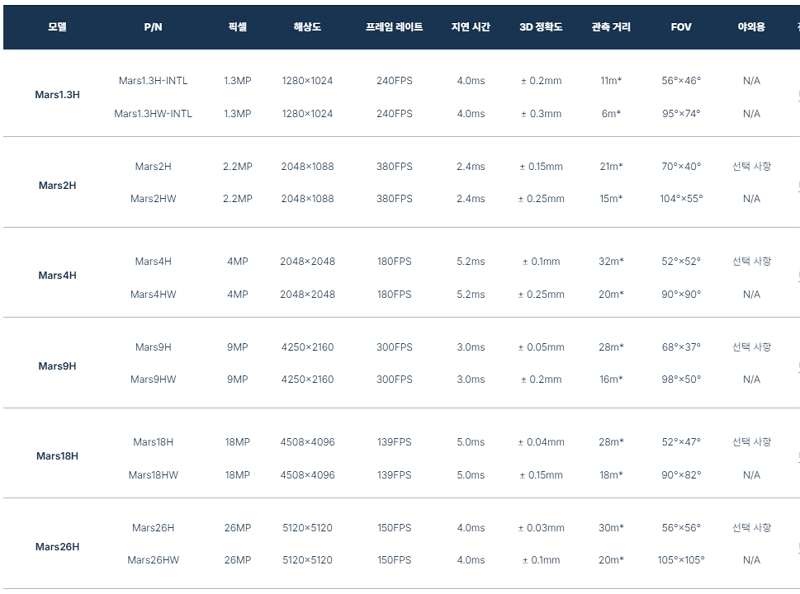Click the 30m* observation distance
The image size is (800, 594).
click(x=611, y=528)
